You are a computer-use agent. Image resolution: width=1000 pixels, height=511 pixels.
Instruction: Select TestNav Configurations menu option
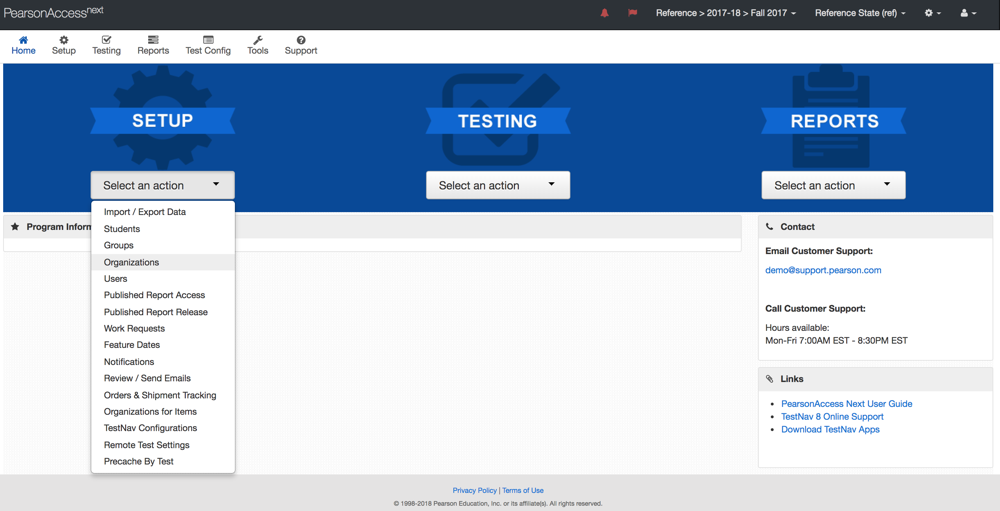[150, 428]
